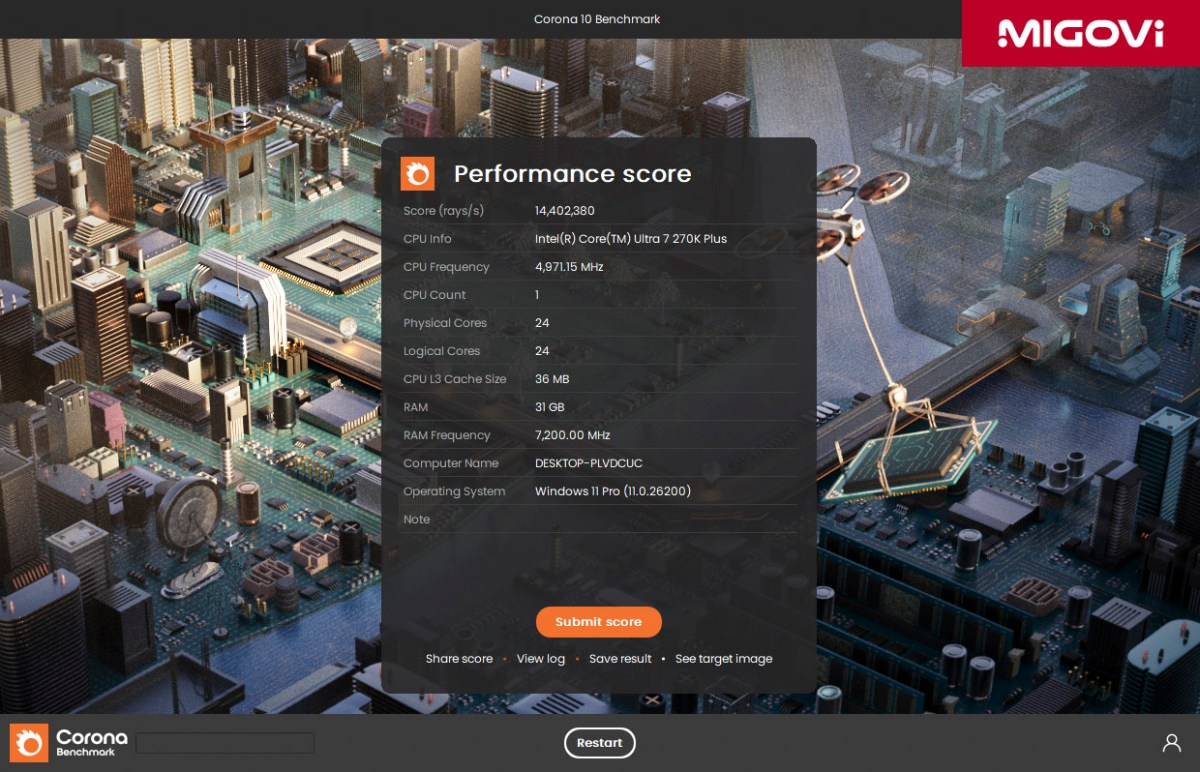The image size is (1200, 772).
Task: Click the Corona 10 Benchmark title bar text
Action: point(599,18)
